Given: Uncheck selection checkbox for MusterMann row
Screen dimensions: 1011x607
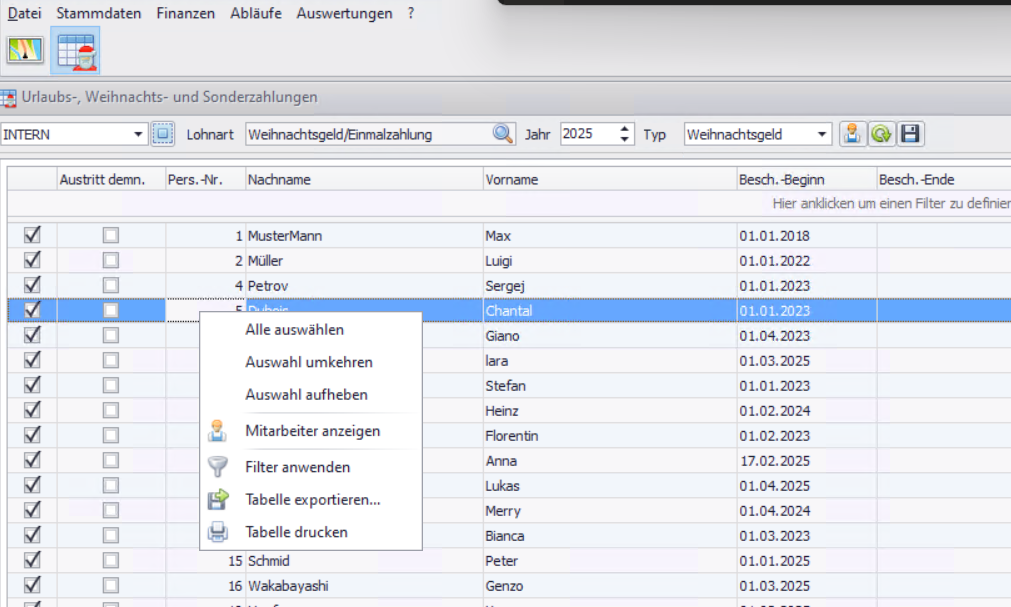Looking at the screenshot, I should [x=32, y=235].
